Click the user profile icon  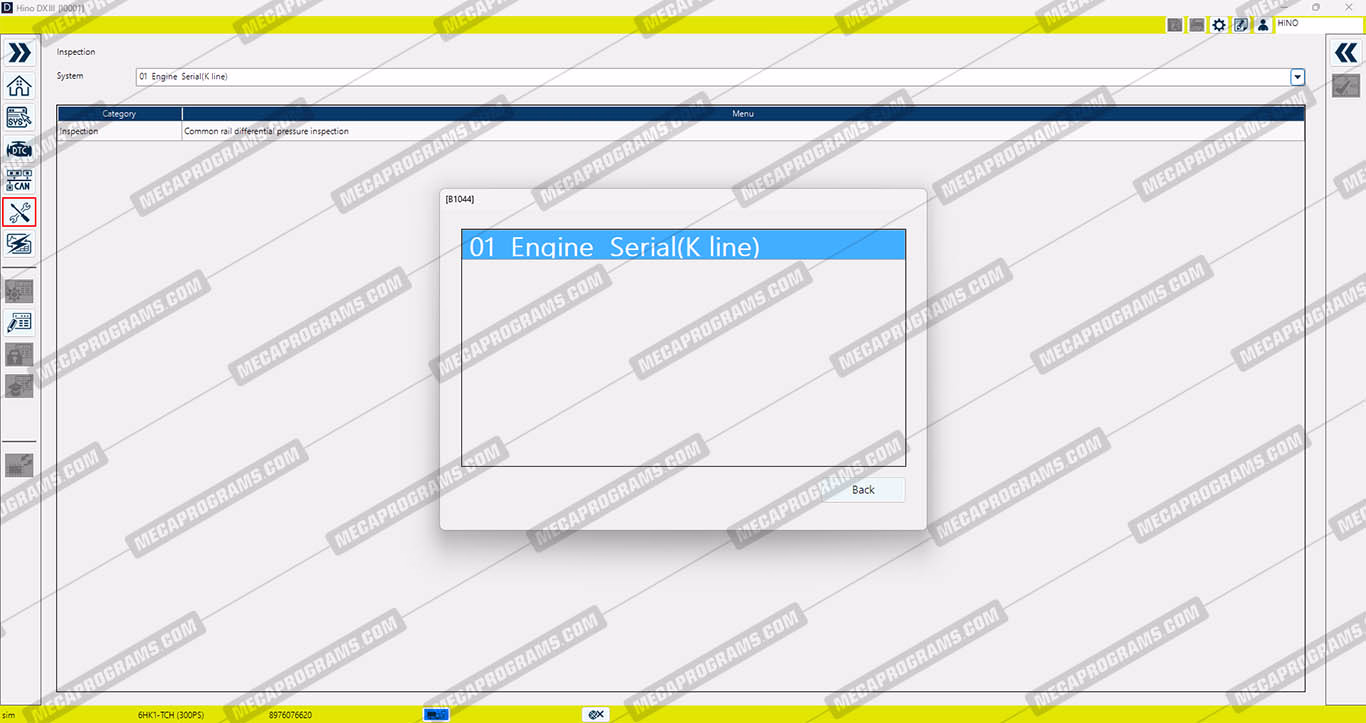pos(1263,25)
